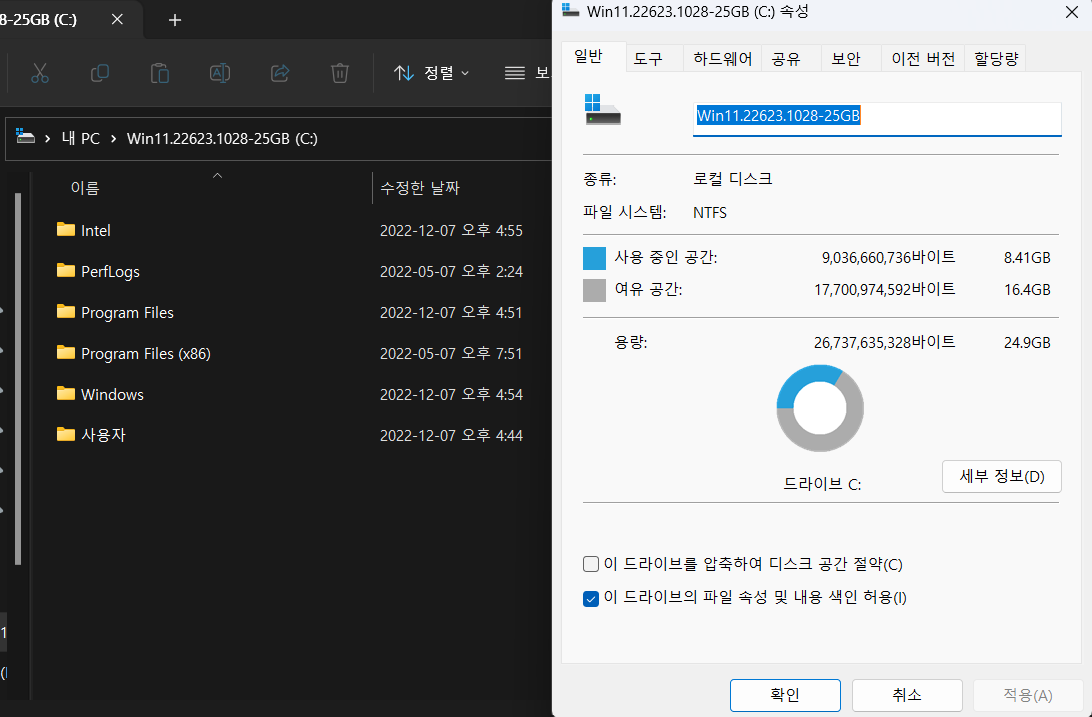
Task: Expand the chevron after 내 PC
Action: [x=113, y=139]
